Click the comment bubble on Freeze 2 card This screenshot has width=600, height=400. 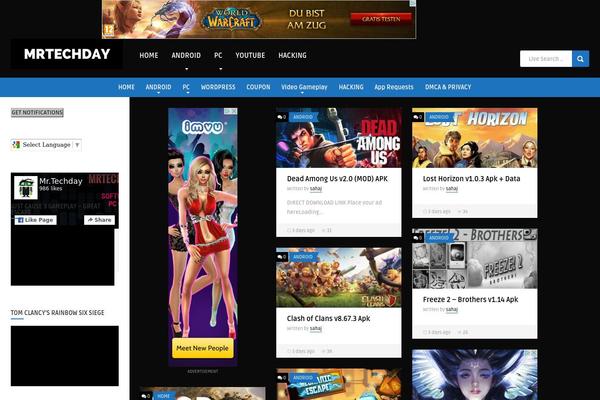(417, 238)
